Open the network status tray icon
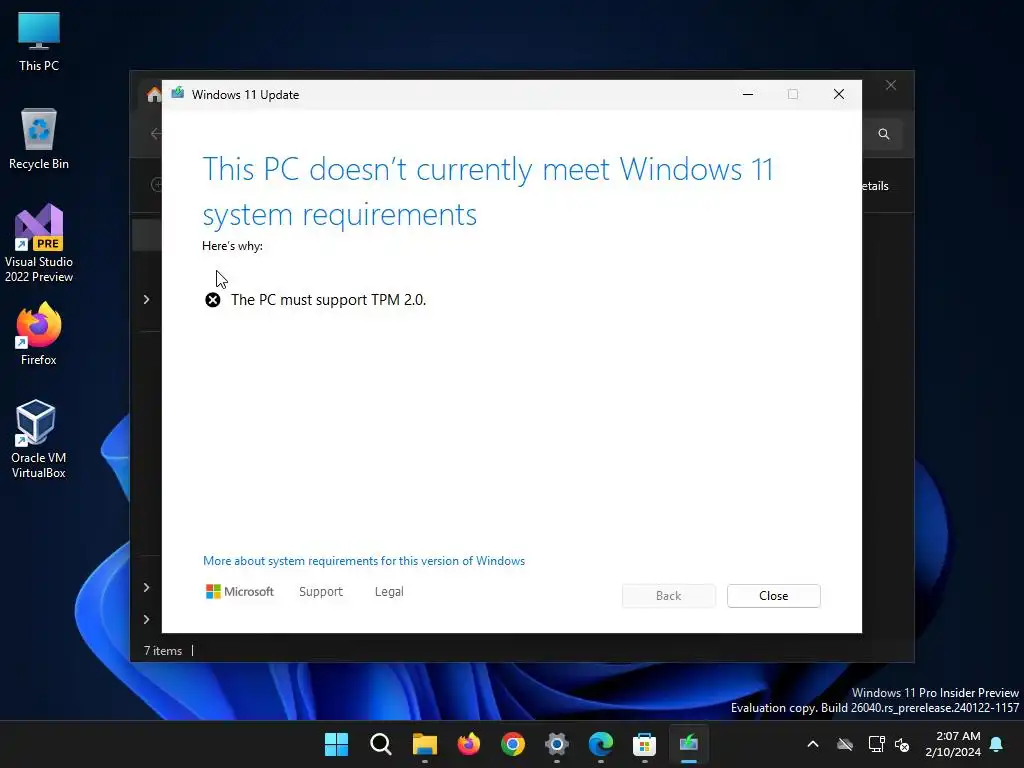 [876, 744]
